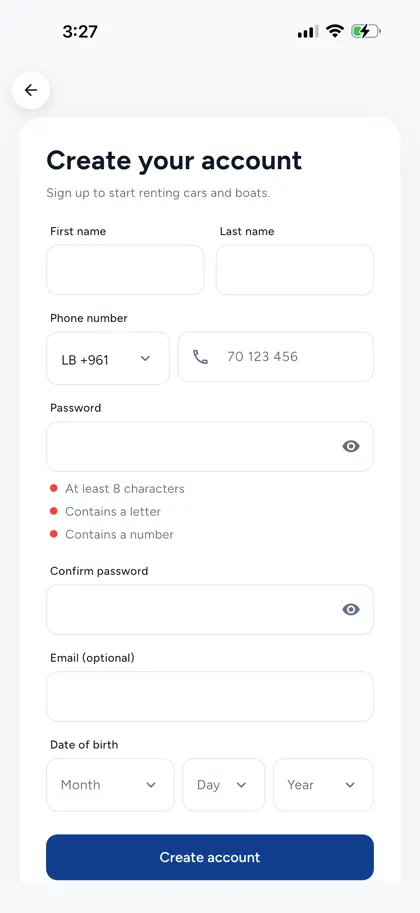Select the Year dropdown
The width and height of the screenshot is (420, 913).
point(323,784)
